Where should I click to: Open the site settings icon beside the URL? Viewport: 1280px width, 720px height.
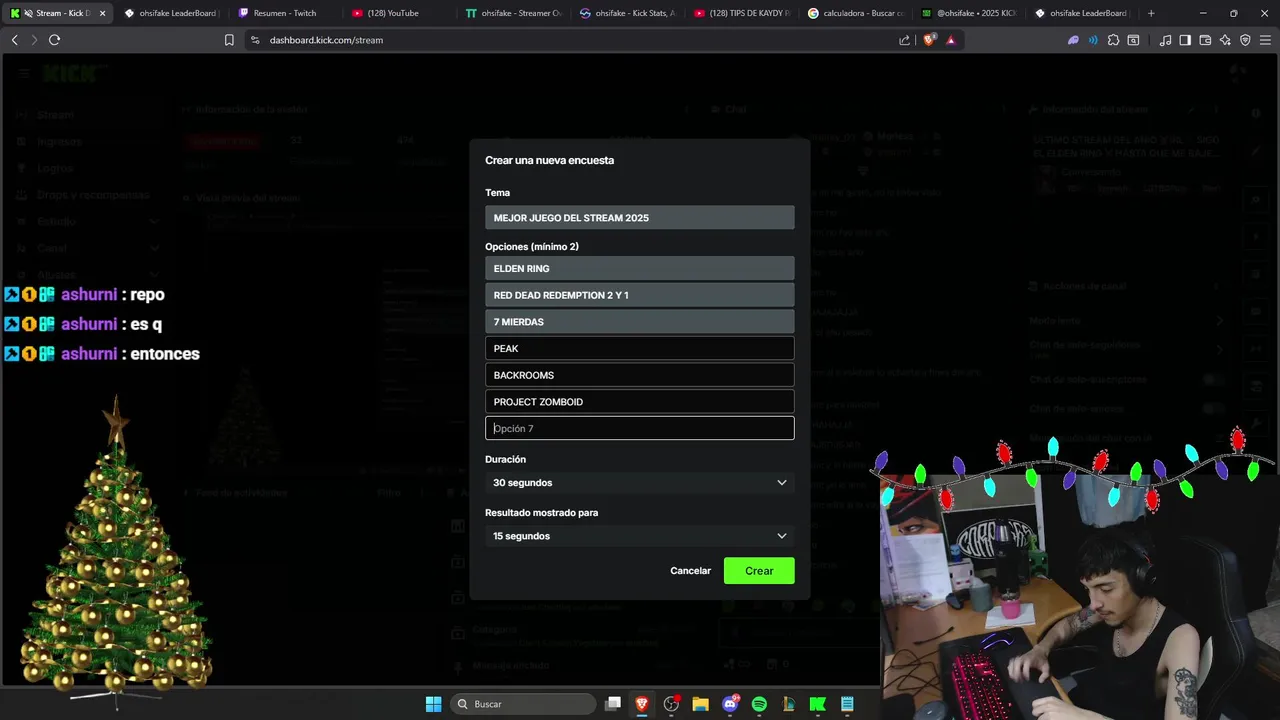255,40
